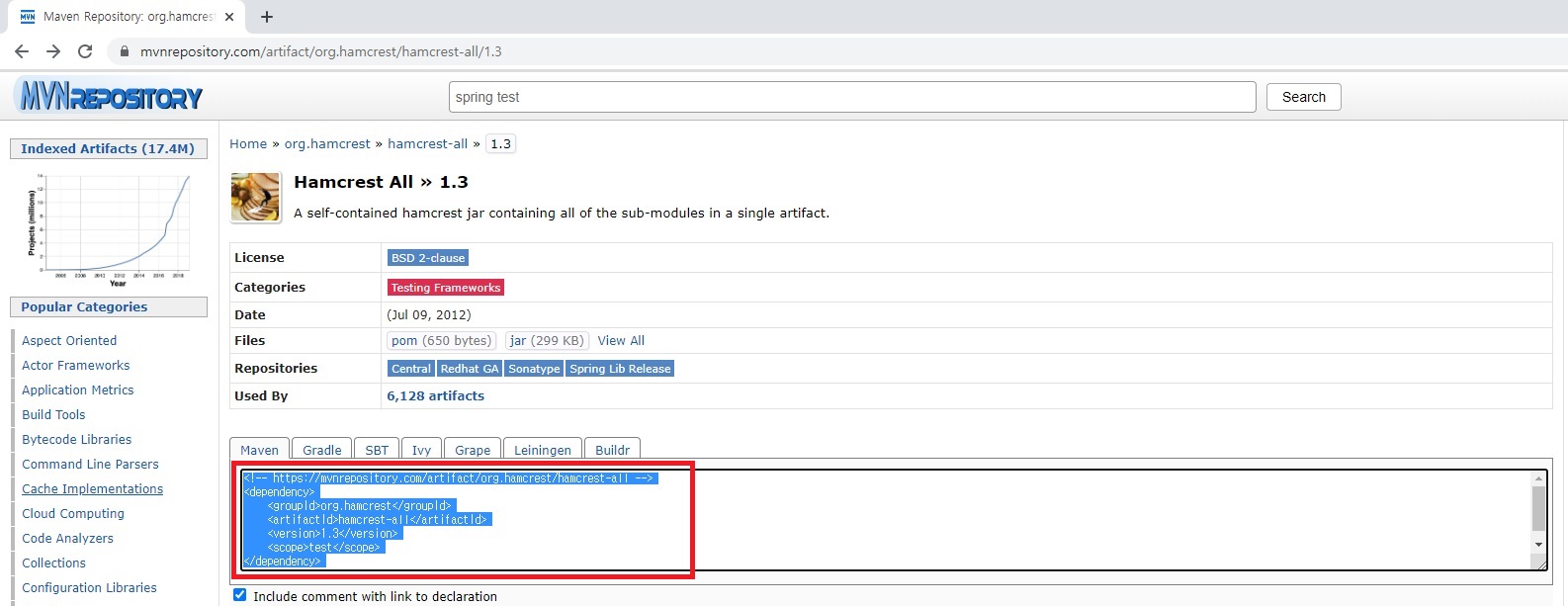Go forward with the browser forward arrow

pyautogui.click(x=53, y=51)
